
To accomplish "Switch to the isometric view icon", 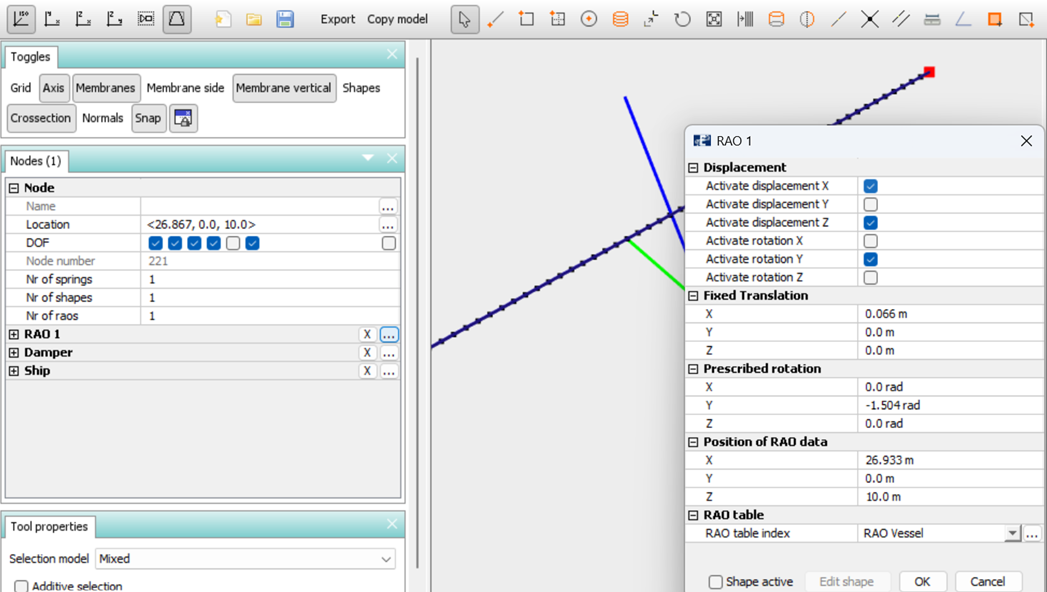I will click(x=21, y=19).
